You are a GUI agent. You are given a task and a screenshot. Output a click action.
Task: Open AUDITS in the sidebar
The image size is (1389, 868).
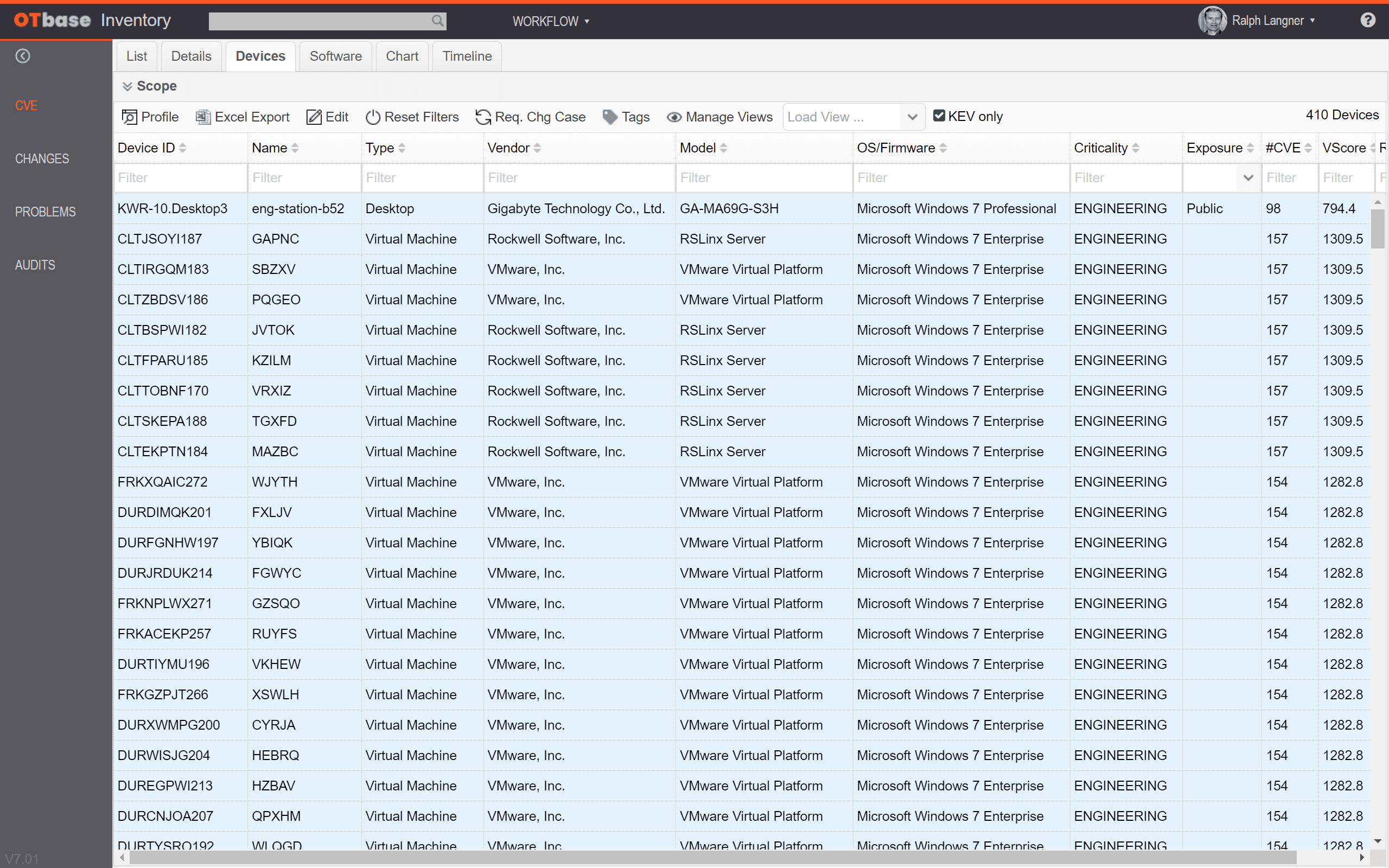(x=35, y=265)
